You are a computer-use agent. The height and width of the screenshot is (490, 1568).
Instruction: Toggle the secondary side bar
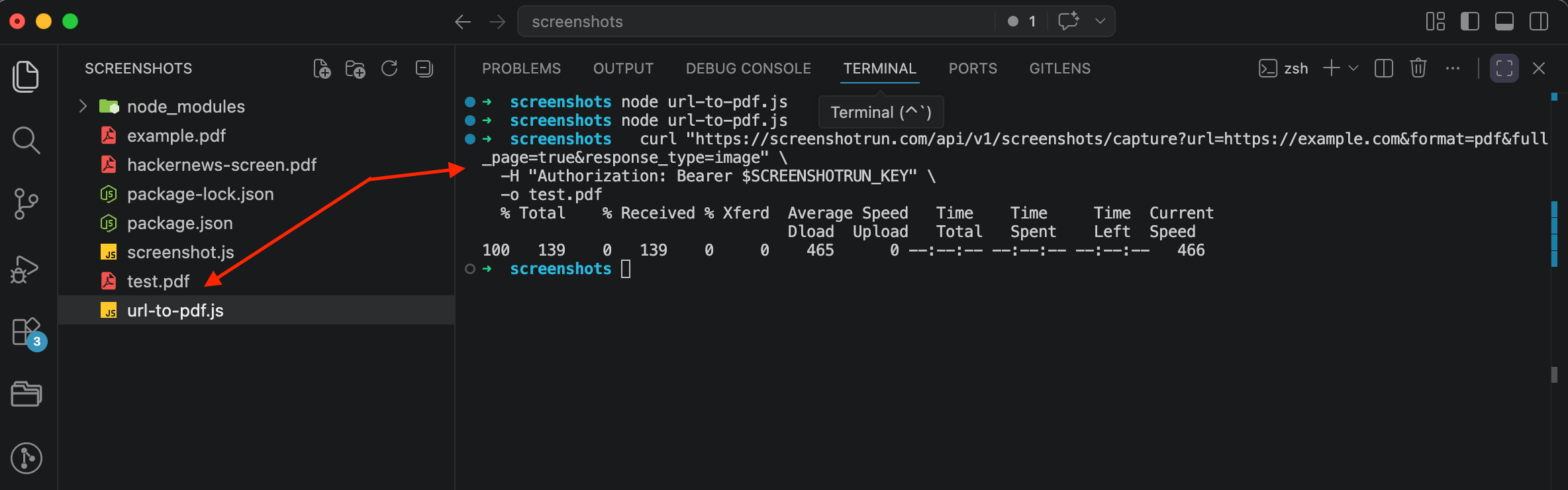pos(1539,22)
